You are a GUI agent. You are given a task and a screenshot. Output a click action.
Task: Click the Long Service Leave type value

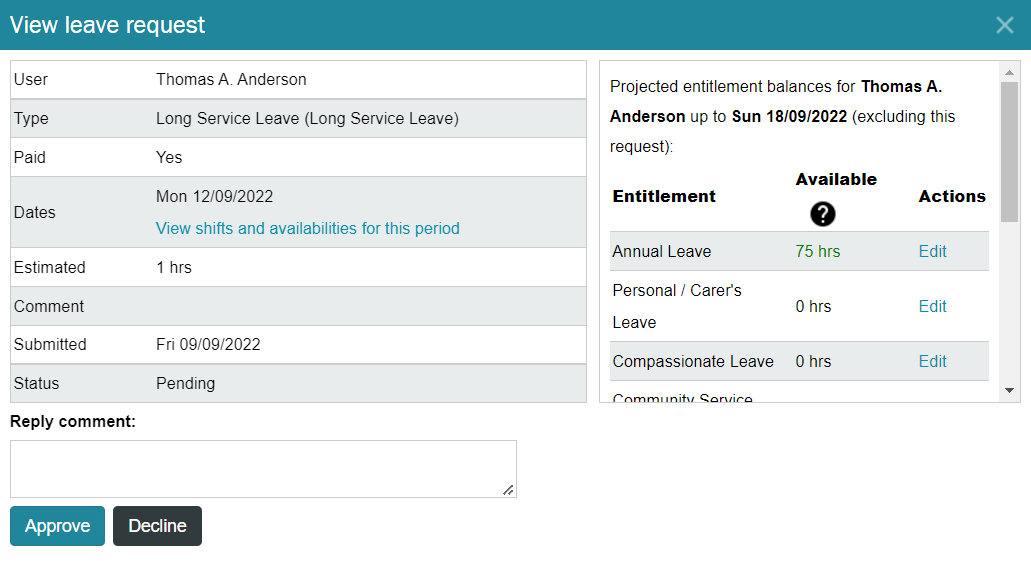tap(307, 118)
